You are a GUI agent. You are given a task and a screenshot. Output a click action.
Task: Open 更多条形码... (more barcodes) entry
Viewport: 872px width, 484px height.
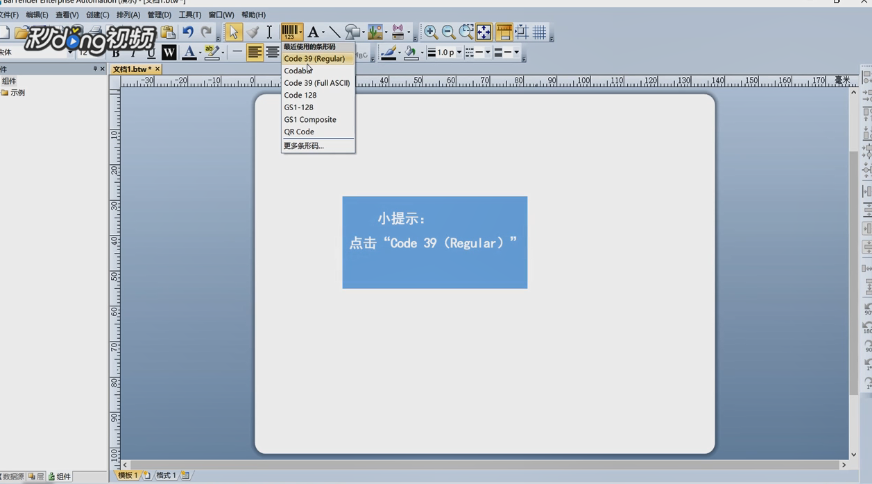coord(318,146)
